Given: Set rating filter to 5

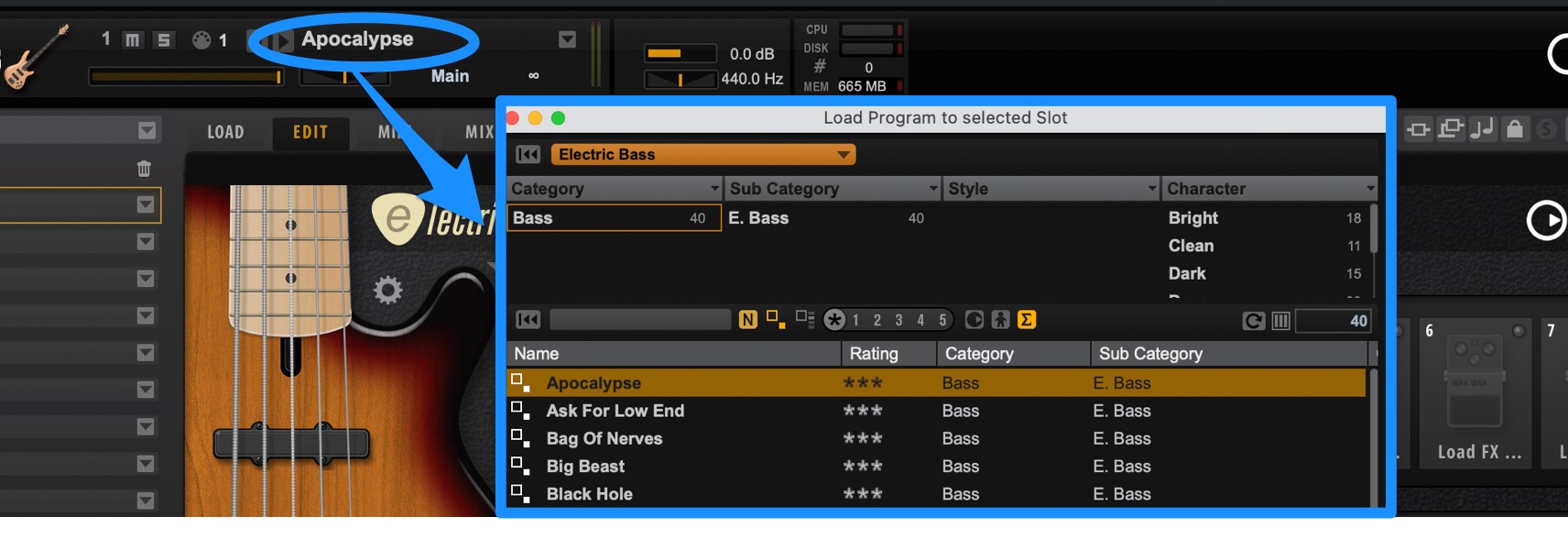Looking at the screenshot, I should (x=942, y=320).
